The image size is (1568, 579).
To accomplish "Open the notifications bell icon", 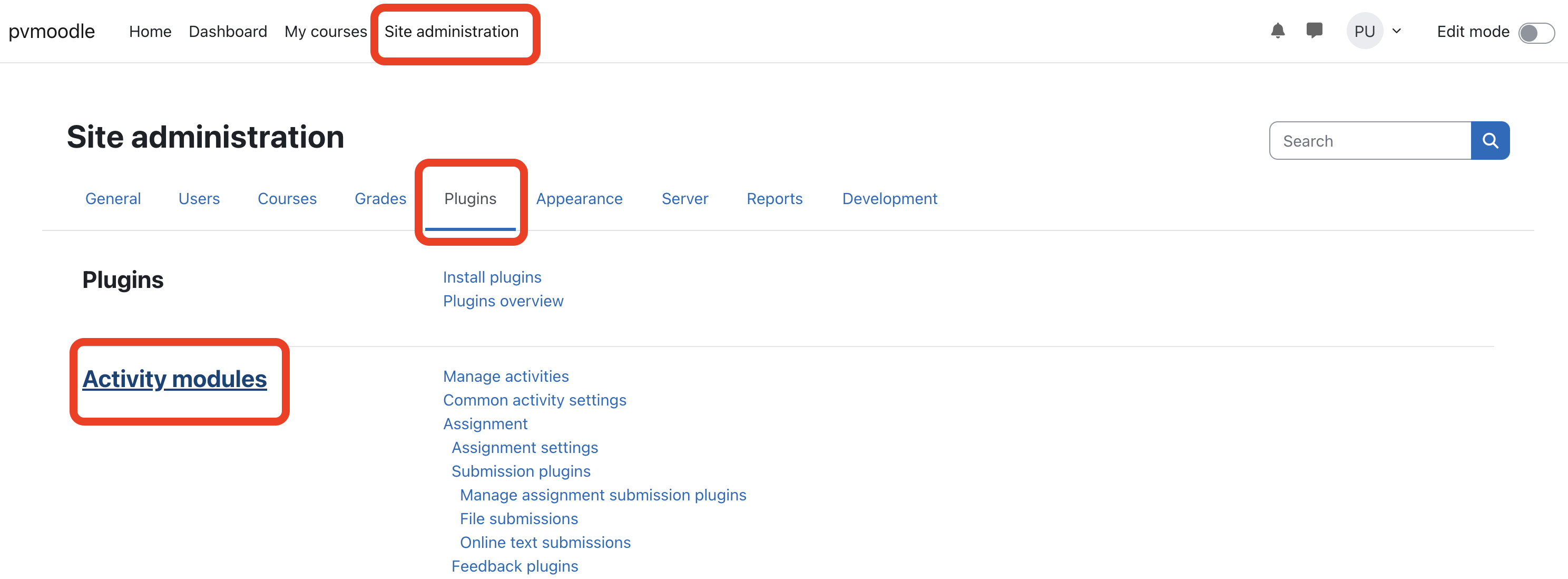I will point(1277,31).
